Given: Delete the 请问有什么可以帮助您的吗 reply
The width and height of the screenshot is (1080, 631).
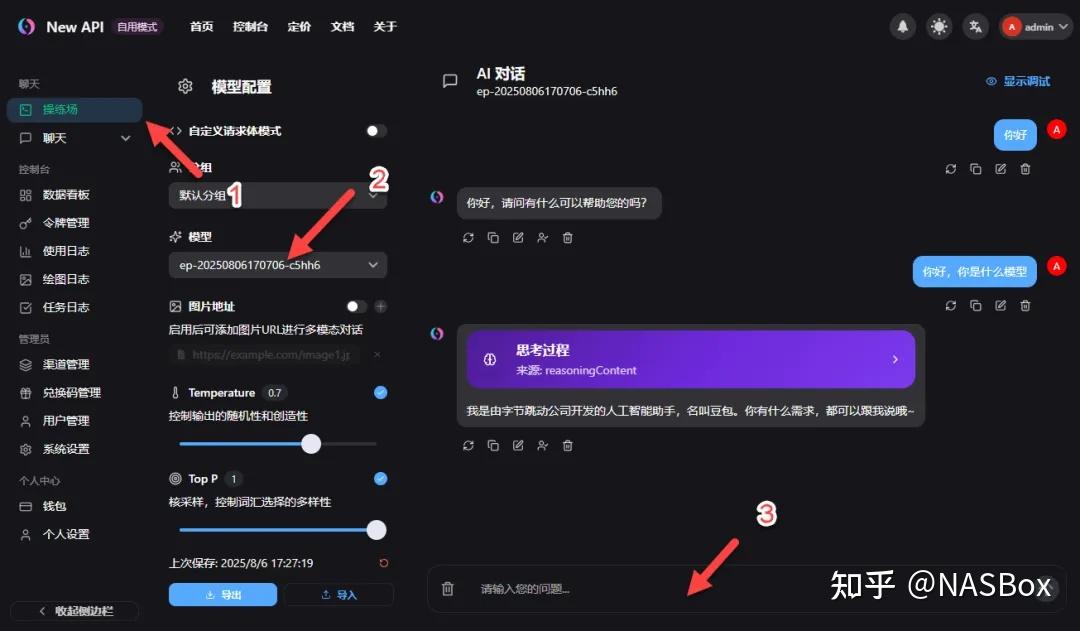Looking at the screenshot, I should (x=568, y=238).
